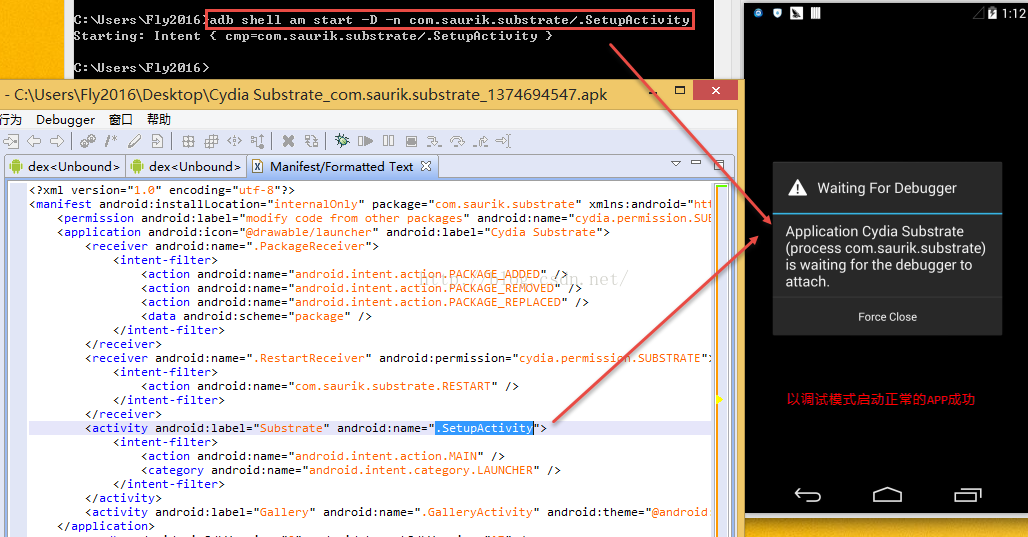The height and width of the screenshot is (537, 1028).
Task: Click the stop debugger icon
Action: pos(411,141)
